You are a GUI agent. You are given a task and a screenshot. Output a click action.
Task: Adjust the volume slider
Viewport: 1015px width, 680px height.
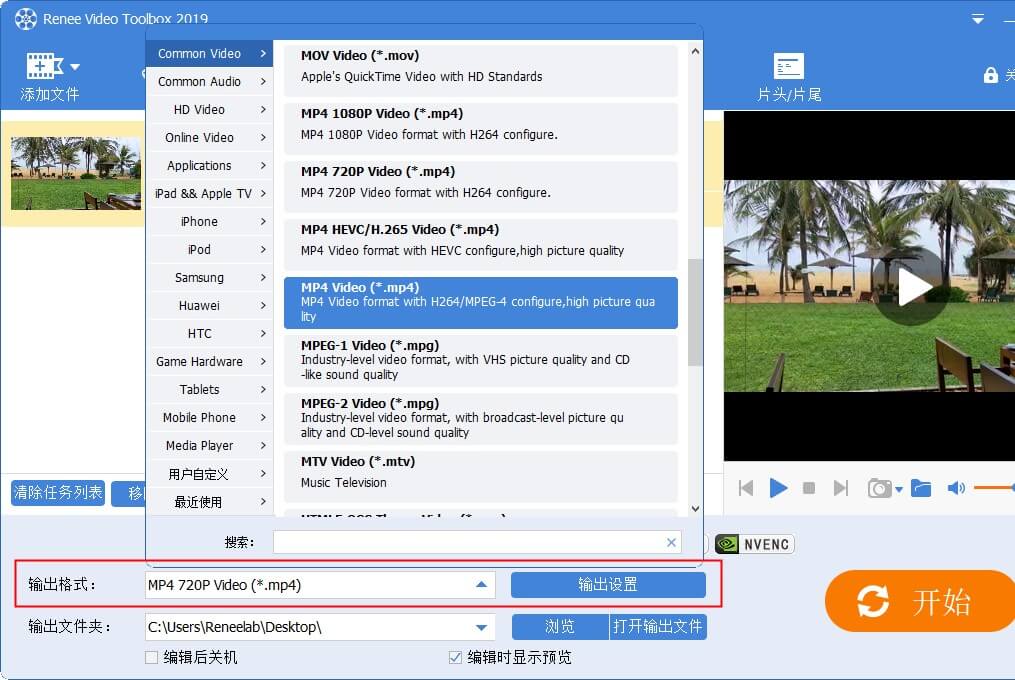[x=994, y=488]
